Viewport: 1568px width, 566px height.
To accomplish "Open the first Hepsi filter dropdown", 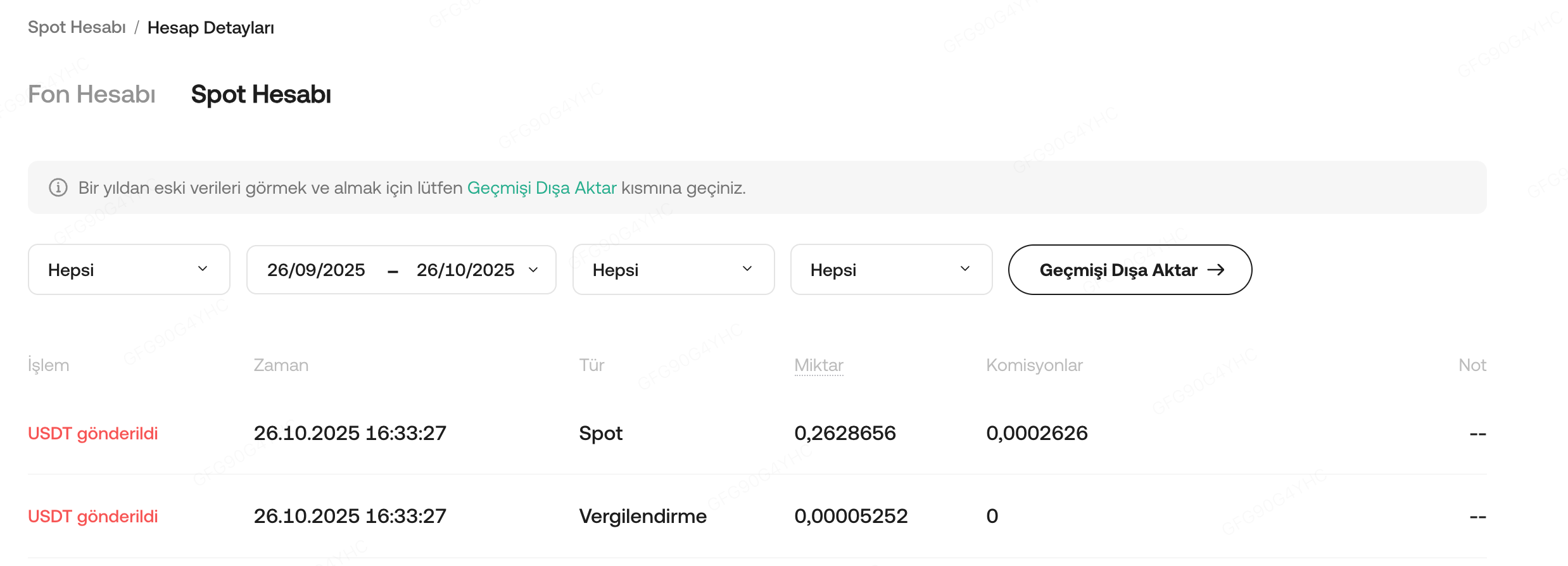I will 129,270.
